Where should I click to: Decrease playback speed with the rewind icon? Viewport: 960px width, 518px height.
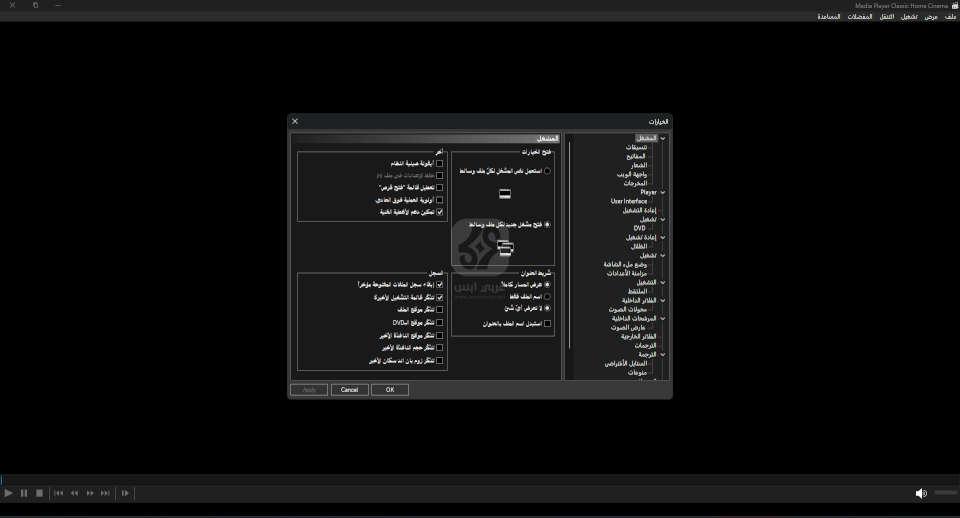(74, 493)
